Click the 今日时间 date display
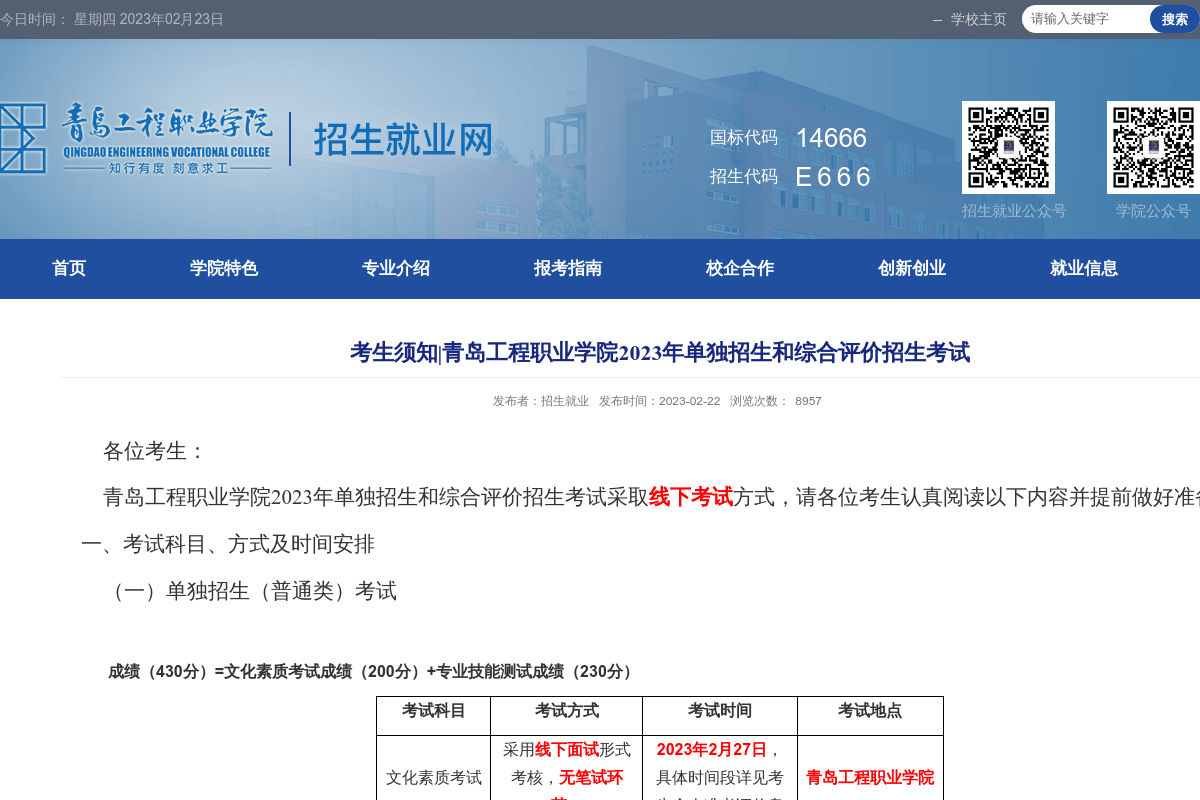Viewport: 1200px width, 800px height. pyautogui.click(x=112, y=19)
